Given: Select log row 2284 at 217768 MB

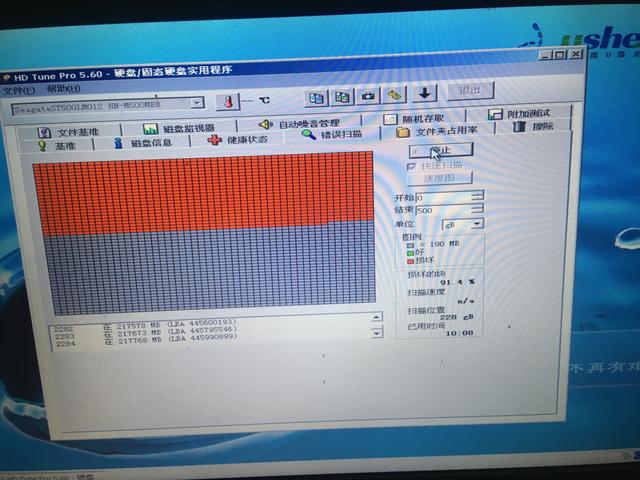Looking at the screenshot, I should 146,341.
